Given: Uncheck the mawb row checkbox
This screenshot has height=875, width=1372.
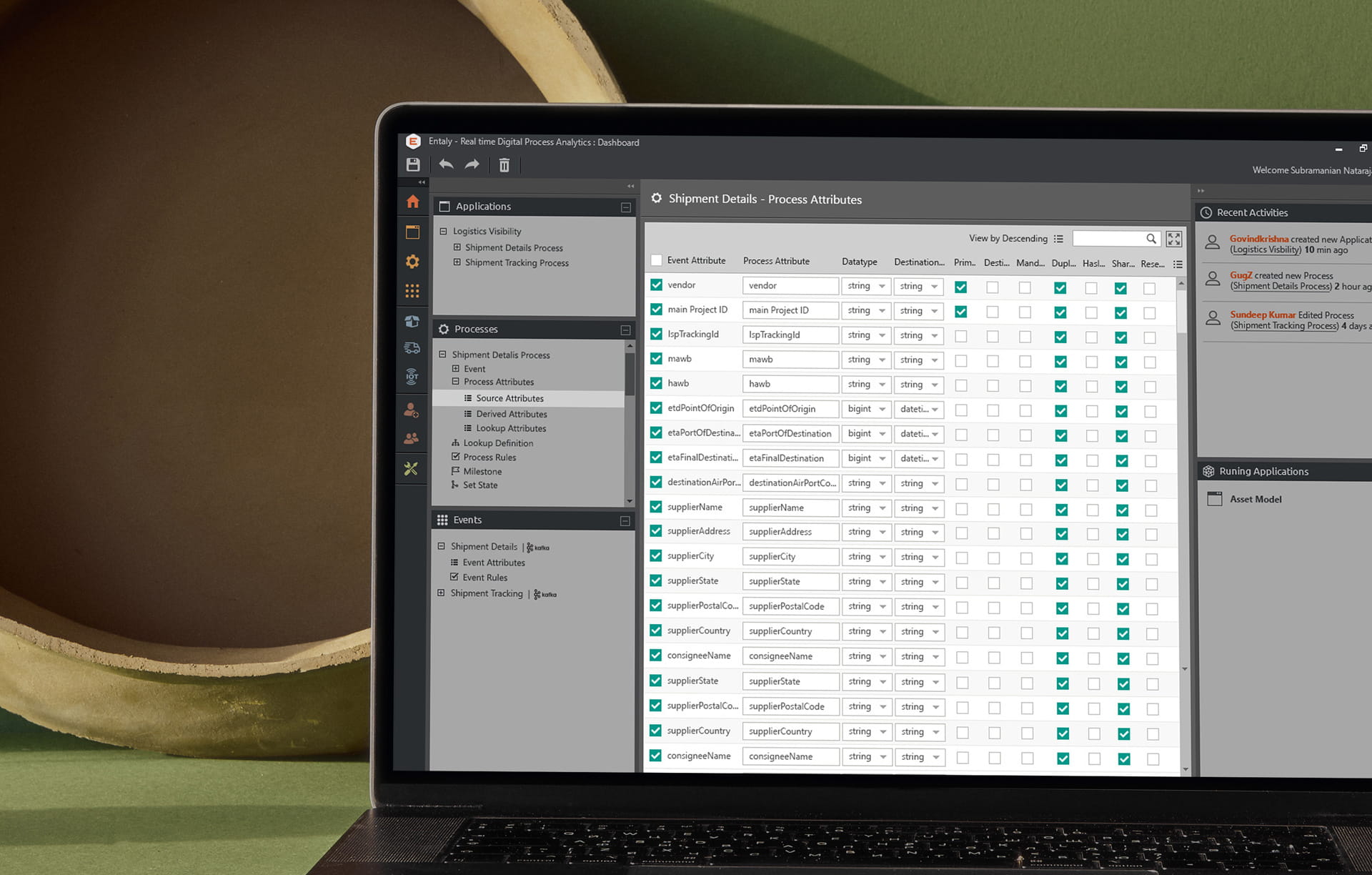Looking at the screenshot, I should tap(656, 359).
